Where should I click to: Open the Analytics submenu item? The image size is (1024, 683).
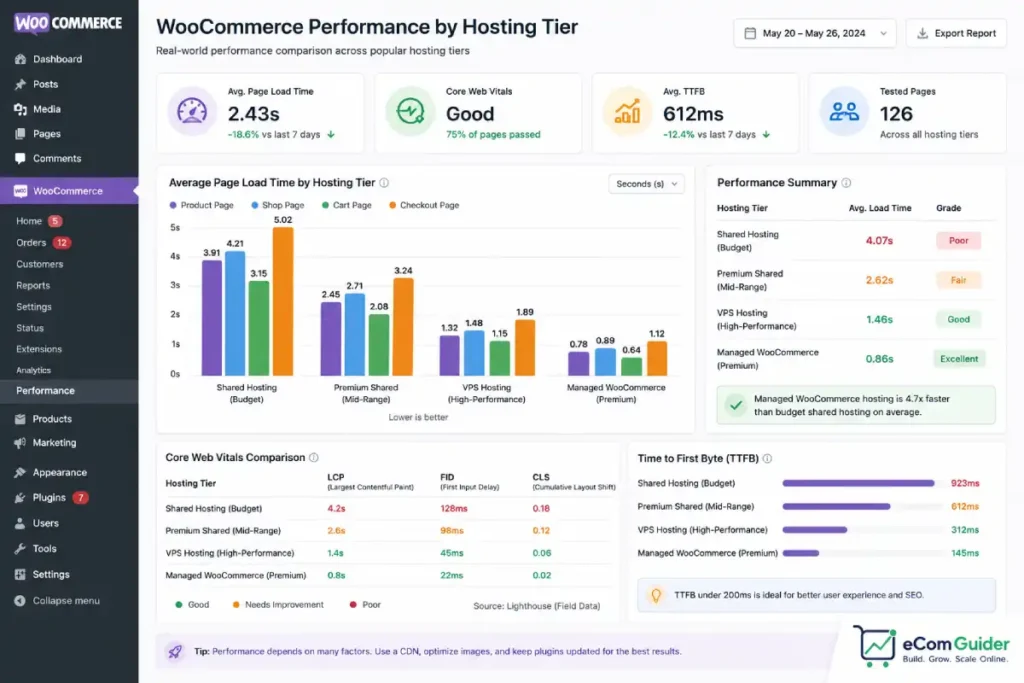pos(33,370)
